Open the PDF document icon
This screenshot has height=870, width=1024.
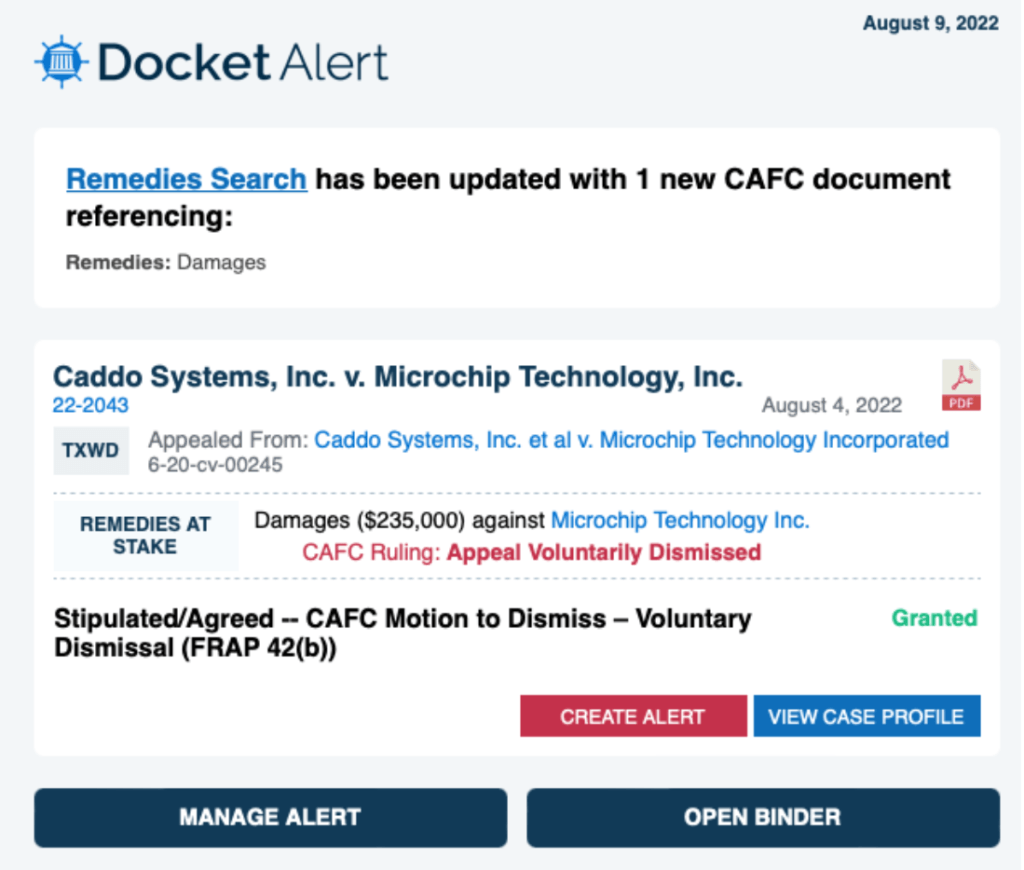click(961, 386)
